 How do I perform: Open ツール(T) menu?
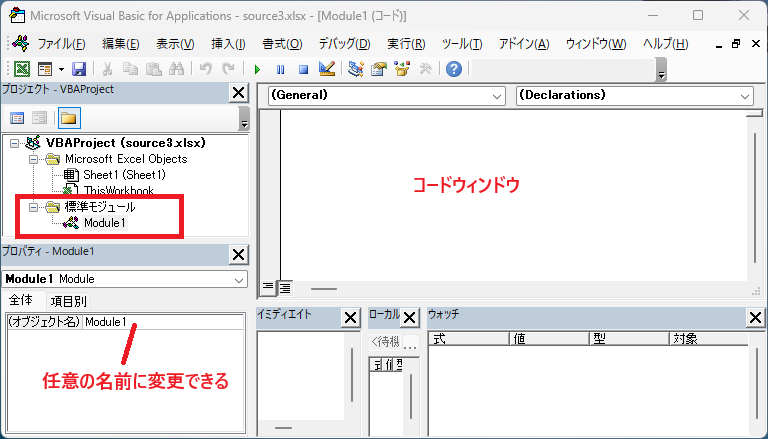click(462, 44)
